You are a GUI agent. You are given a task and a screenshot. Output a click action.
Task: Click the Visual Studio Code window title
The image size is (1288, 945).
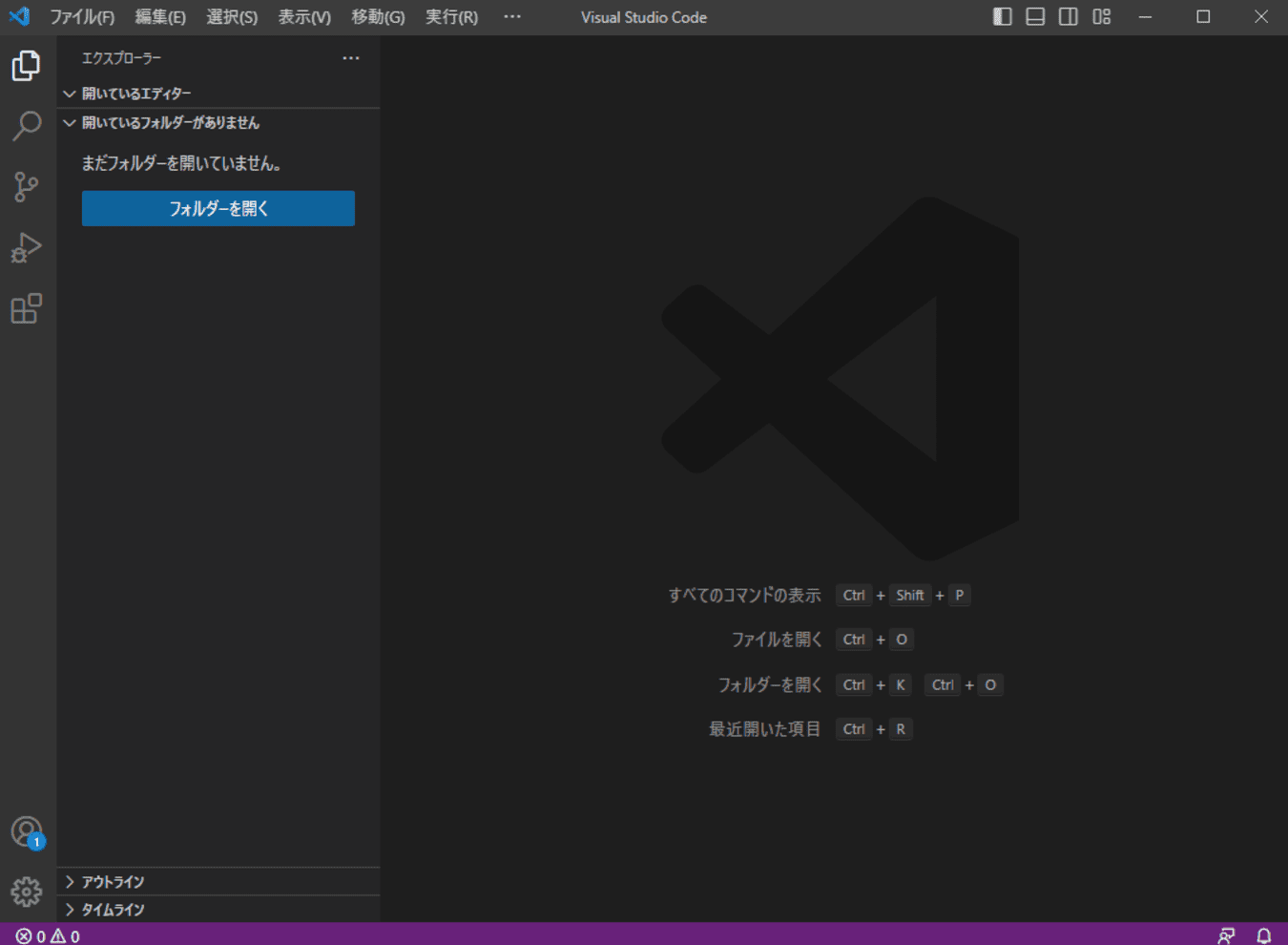coord(644,17)
